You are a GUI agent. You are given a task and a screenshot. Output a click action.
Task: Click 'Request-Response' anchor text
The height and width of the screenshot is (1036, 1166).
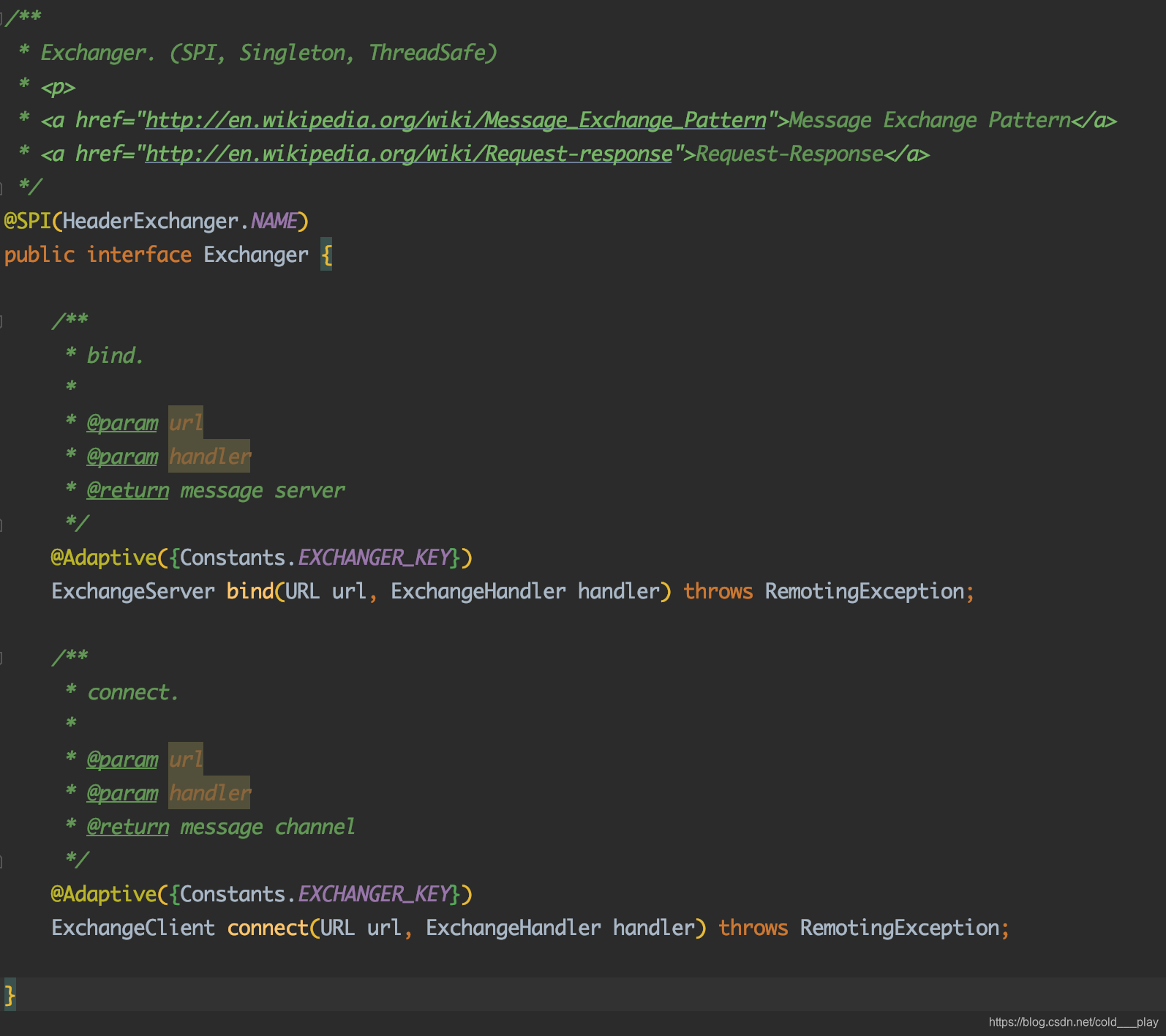[789, 154]
